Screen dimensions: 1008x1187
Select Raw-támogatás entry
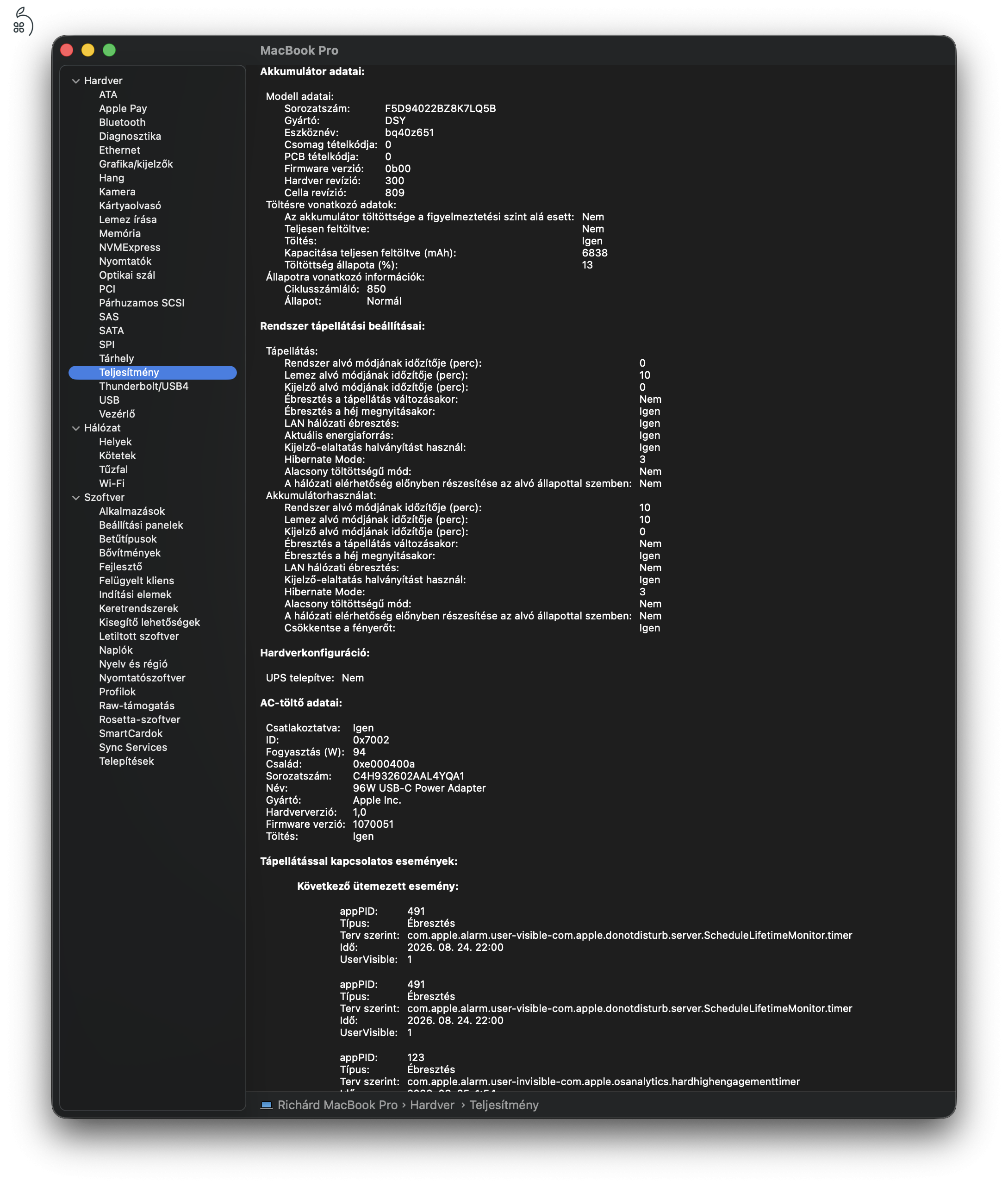tap(137, 706)
